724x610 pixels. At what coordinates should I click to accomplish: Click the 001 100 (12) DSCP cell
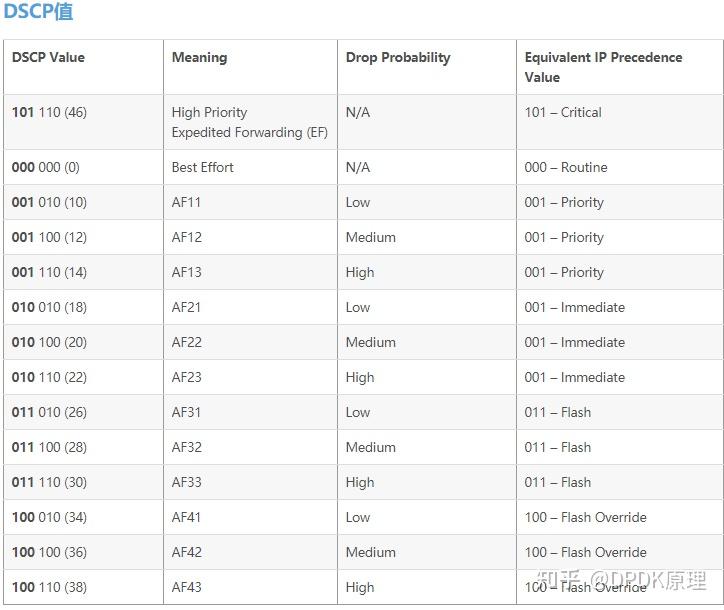click(x=49, y=238)
